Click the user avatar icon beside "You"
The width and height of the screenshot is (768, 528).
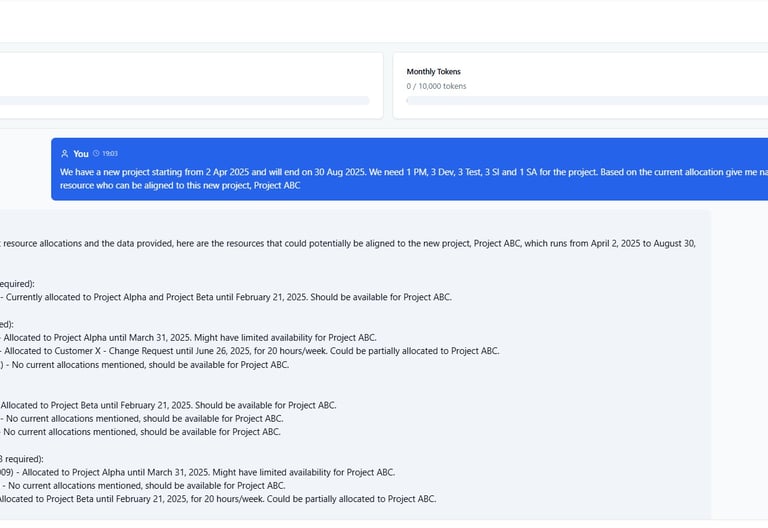pos(65,154)
